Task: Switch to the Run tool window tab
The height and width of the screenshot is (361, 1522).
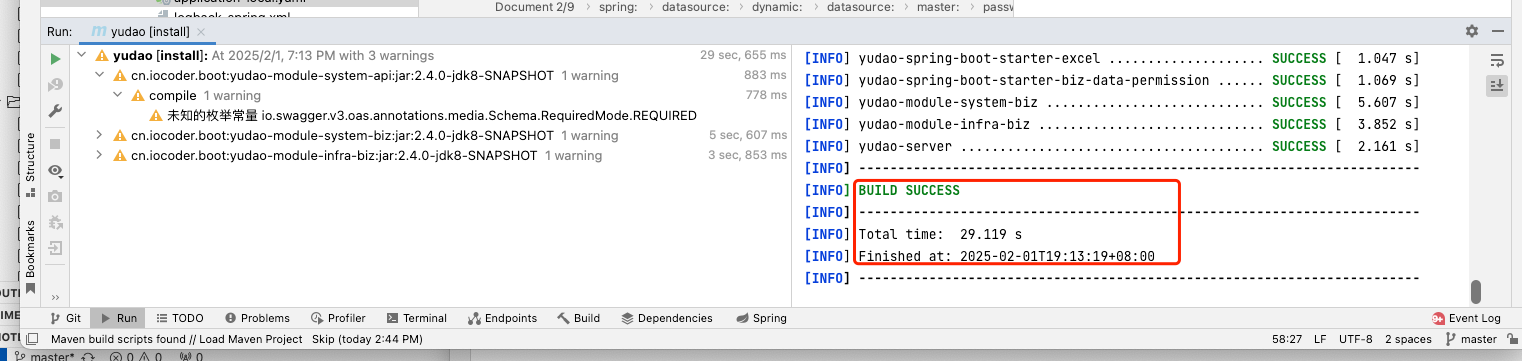Action: tap(117, 318)
